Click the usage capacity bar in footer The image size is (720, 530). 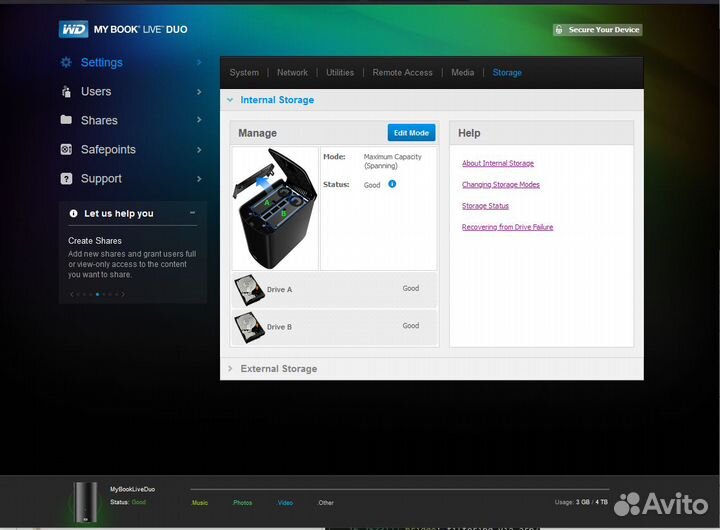(x=399, y=490)
